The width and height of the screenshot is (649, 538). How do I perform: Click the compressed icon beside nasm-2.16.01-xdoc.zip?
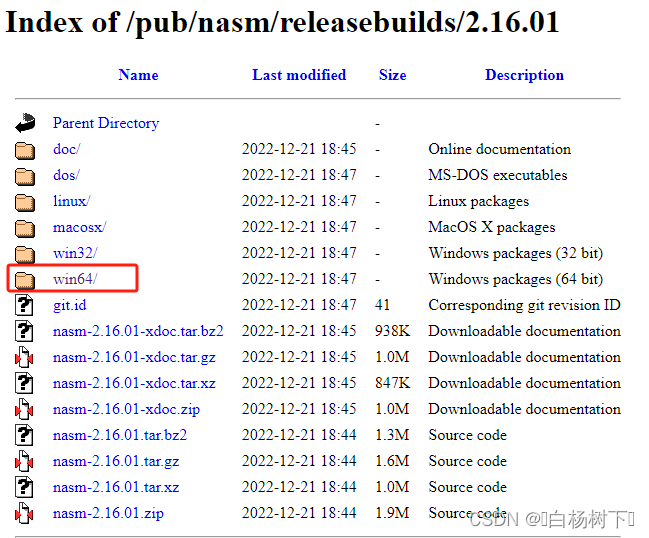click(x=24, y=409)
